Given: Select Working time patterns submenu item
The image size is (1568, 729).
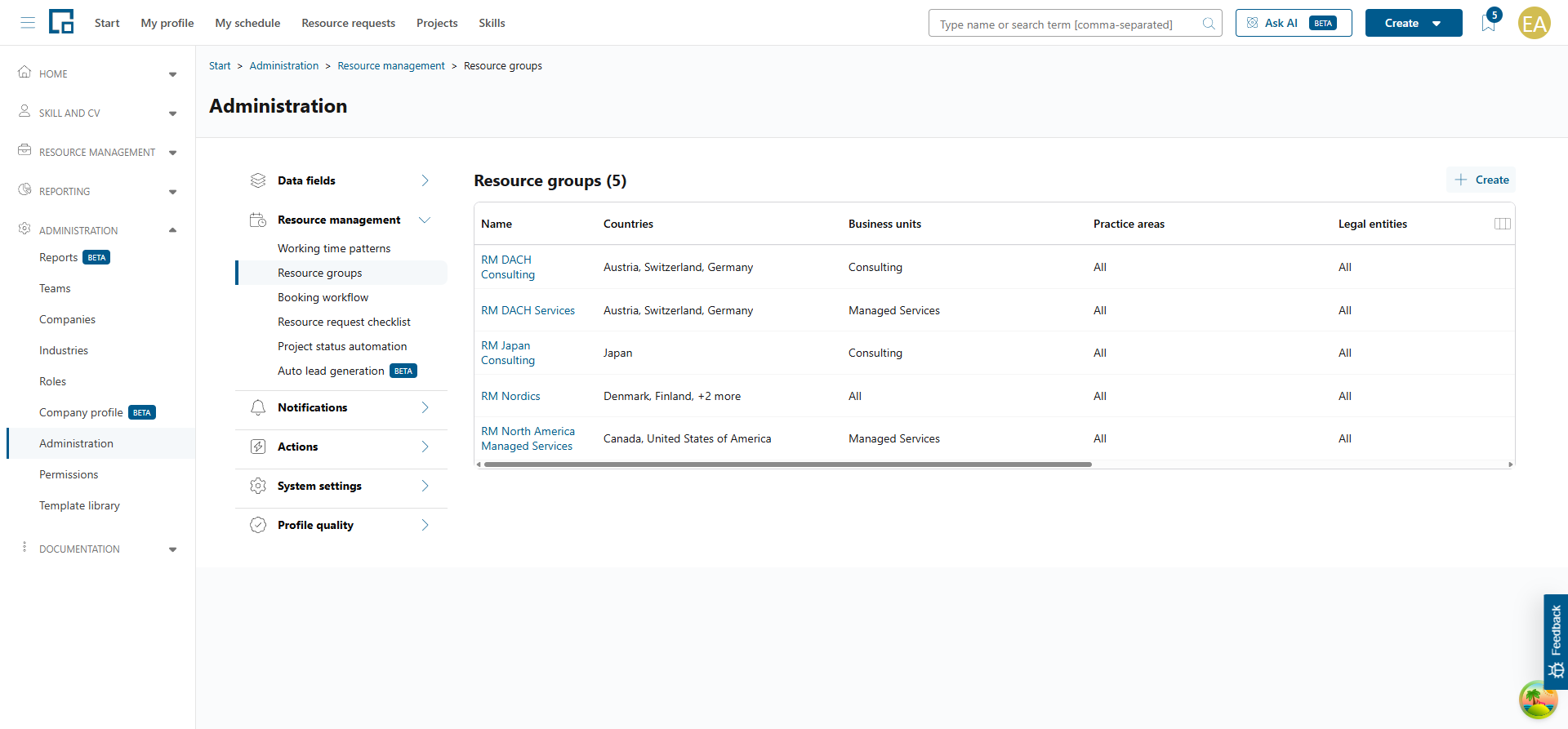Looking at the screenshot, I should (x=334, y=248).
